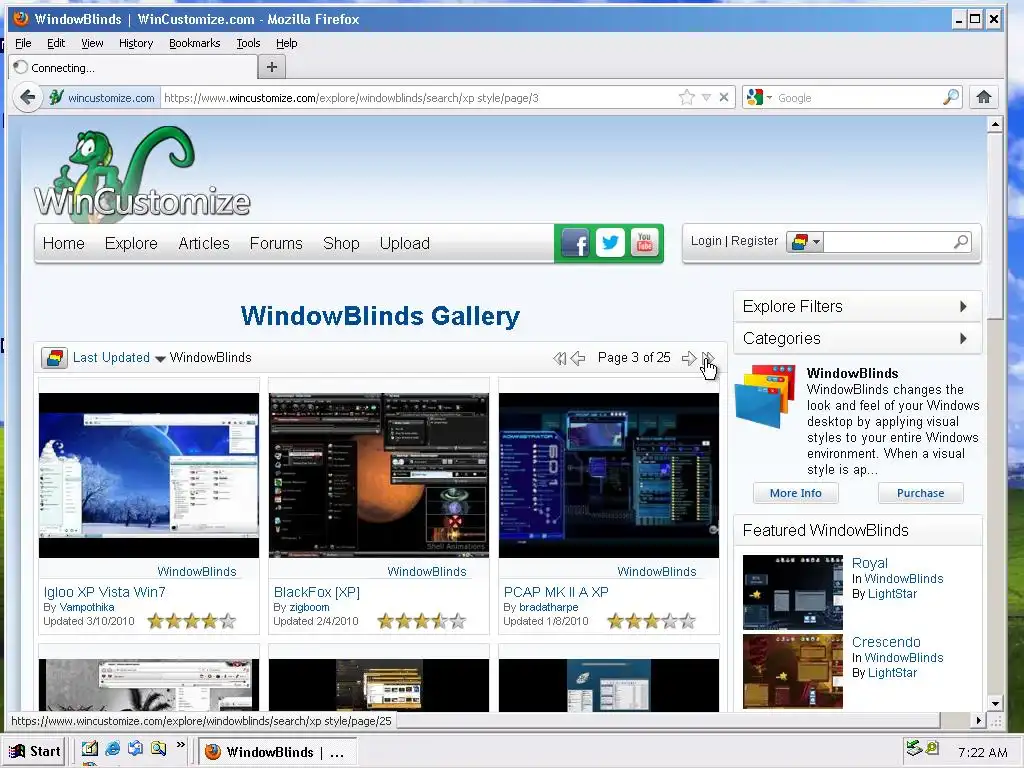Open the Upload nav link
The image size is (1024, 768).
pyautogui.click(x=404, y=244)
